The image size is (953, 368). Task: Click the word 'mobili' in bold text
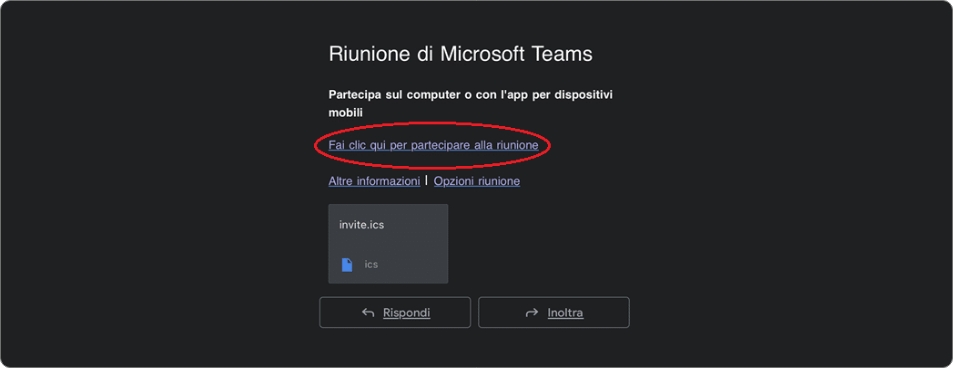click(x=345, y=113)
